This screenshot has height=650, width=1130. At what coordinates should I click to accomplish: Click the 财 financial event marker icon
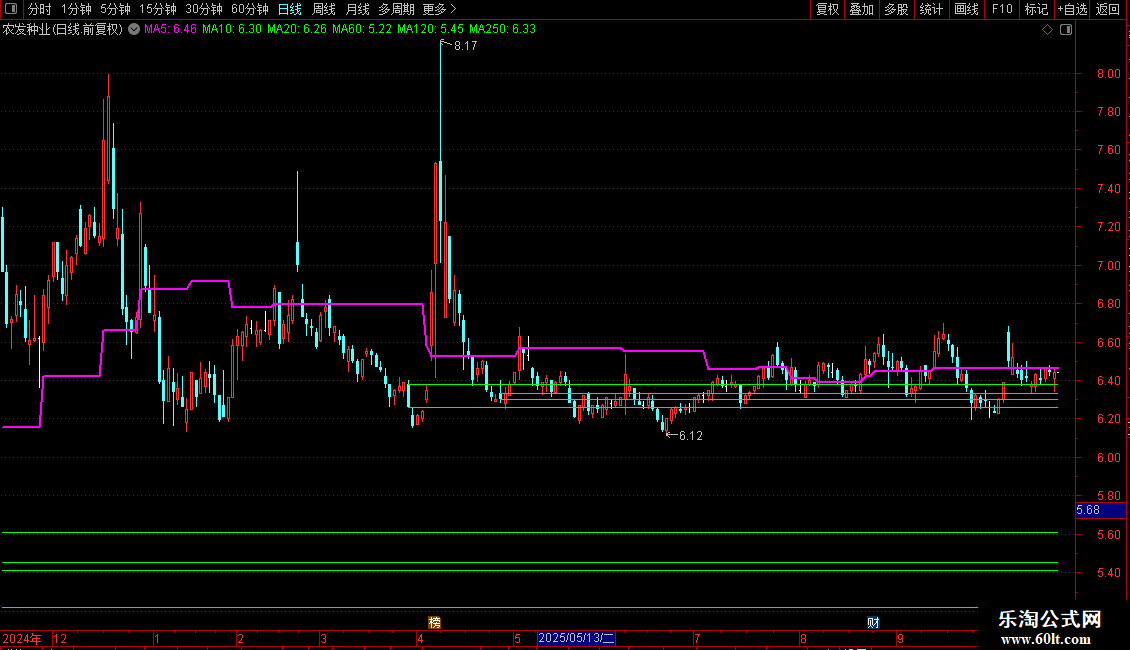pos(873,622)
